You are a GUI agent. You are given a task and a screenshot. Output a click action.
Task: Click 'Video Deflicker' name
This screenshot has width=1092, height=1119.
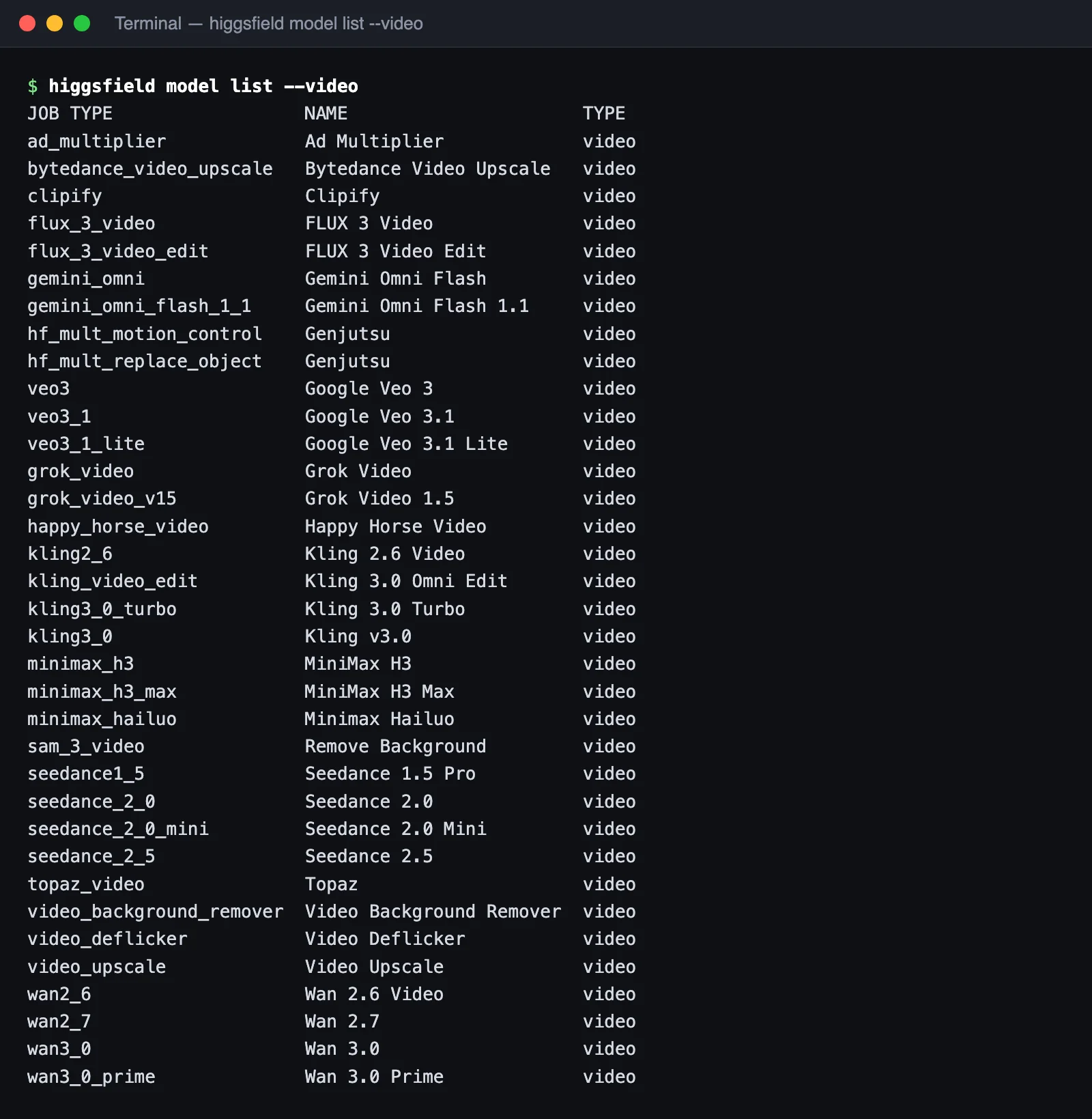[385, 939]
